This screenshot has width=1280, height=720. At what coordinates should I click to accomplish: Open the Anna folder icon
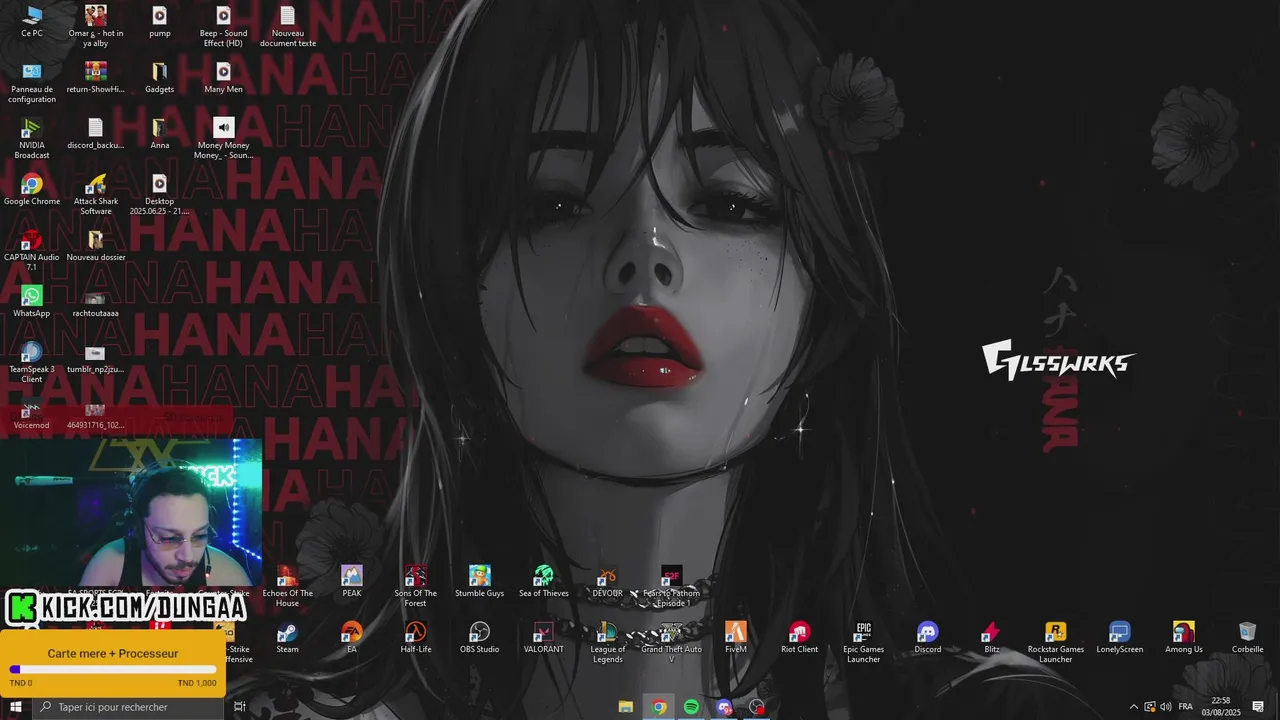(x=160, y=134)
